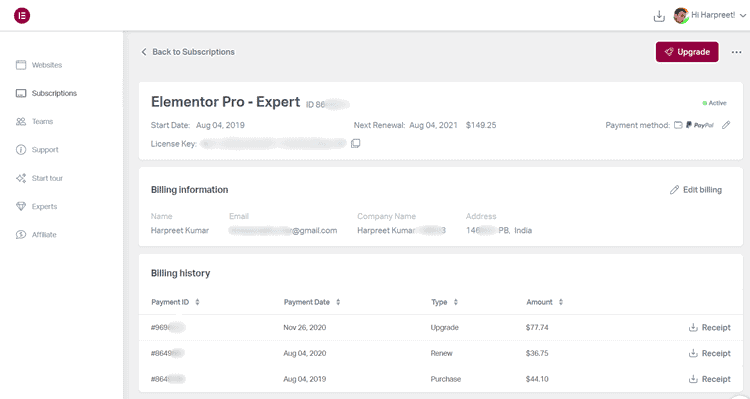Select Subscriptions in the sidebar
750x399 pixels.
(x=46, y=93)
